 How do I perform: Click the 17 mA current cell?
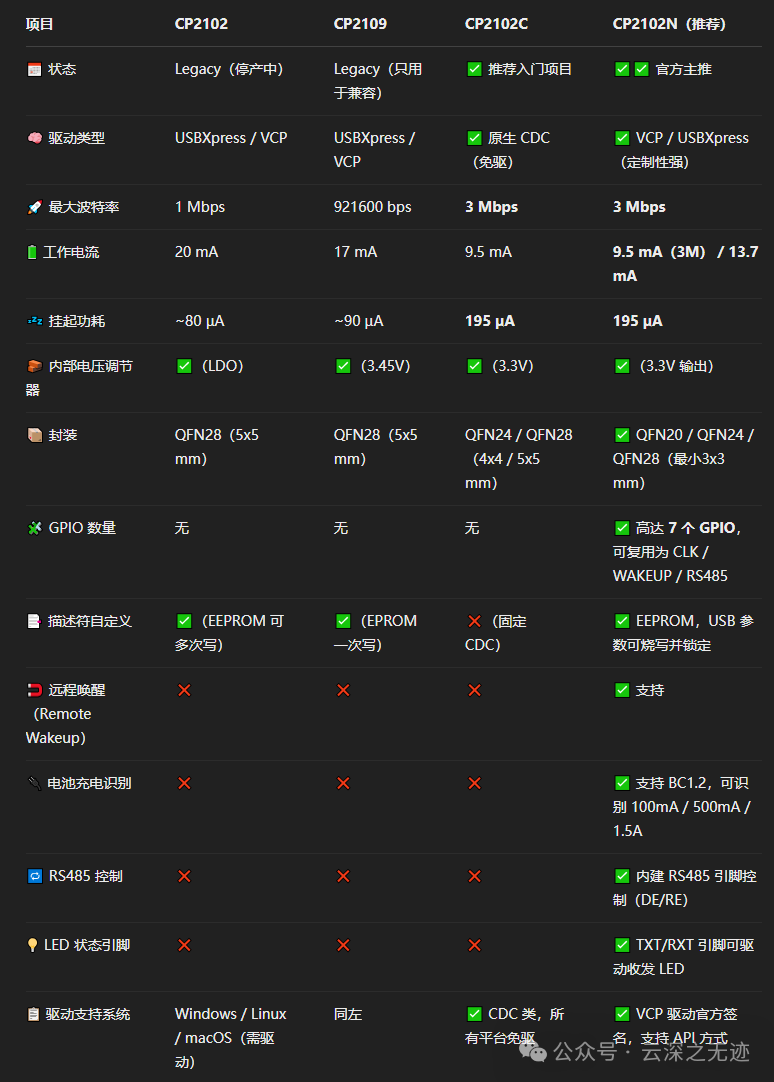355,252
